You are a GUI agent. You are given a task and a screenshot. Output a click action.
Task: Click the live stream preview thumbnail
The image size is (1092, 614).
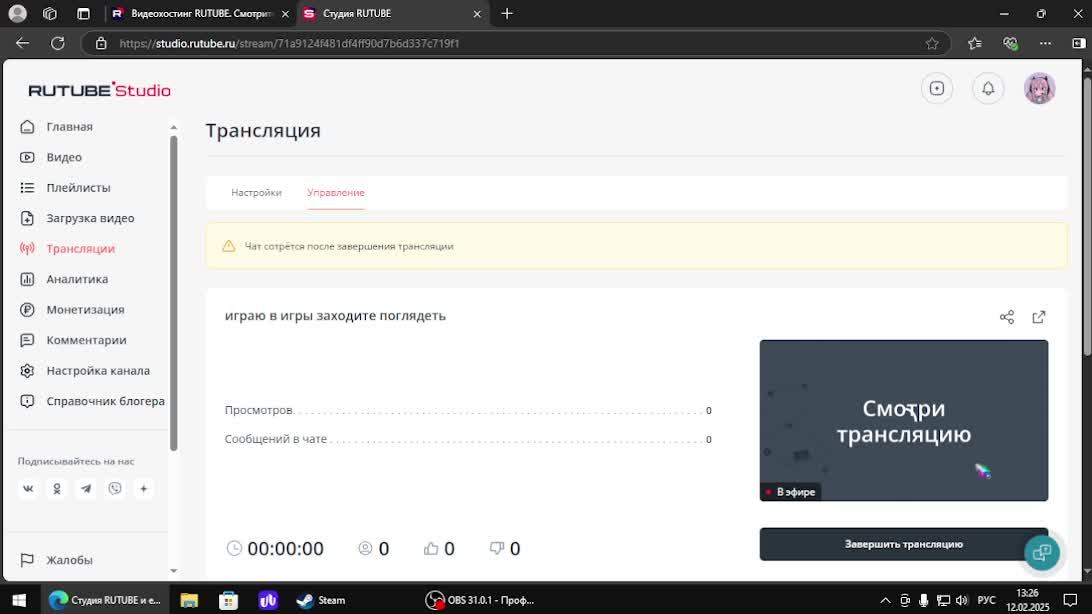(x=903, y=420)
